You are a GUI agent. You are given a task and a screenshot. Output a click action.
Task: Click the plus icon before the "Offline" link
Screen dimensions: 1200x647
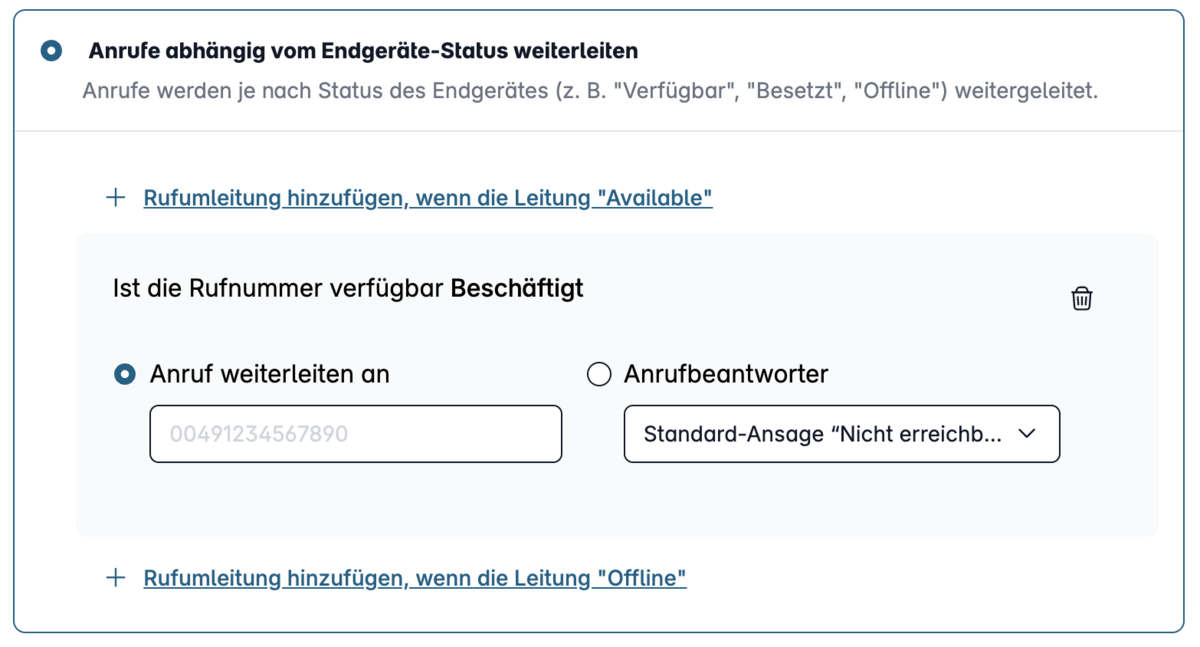coord(116,577)
